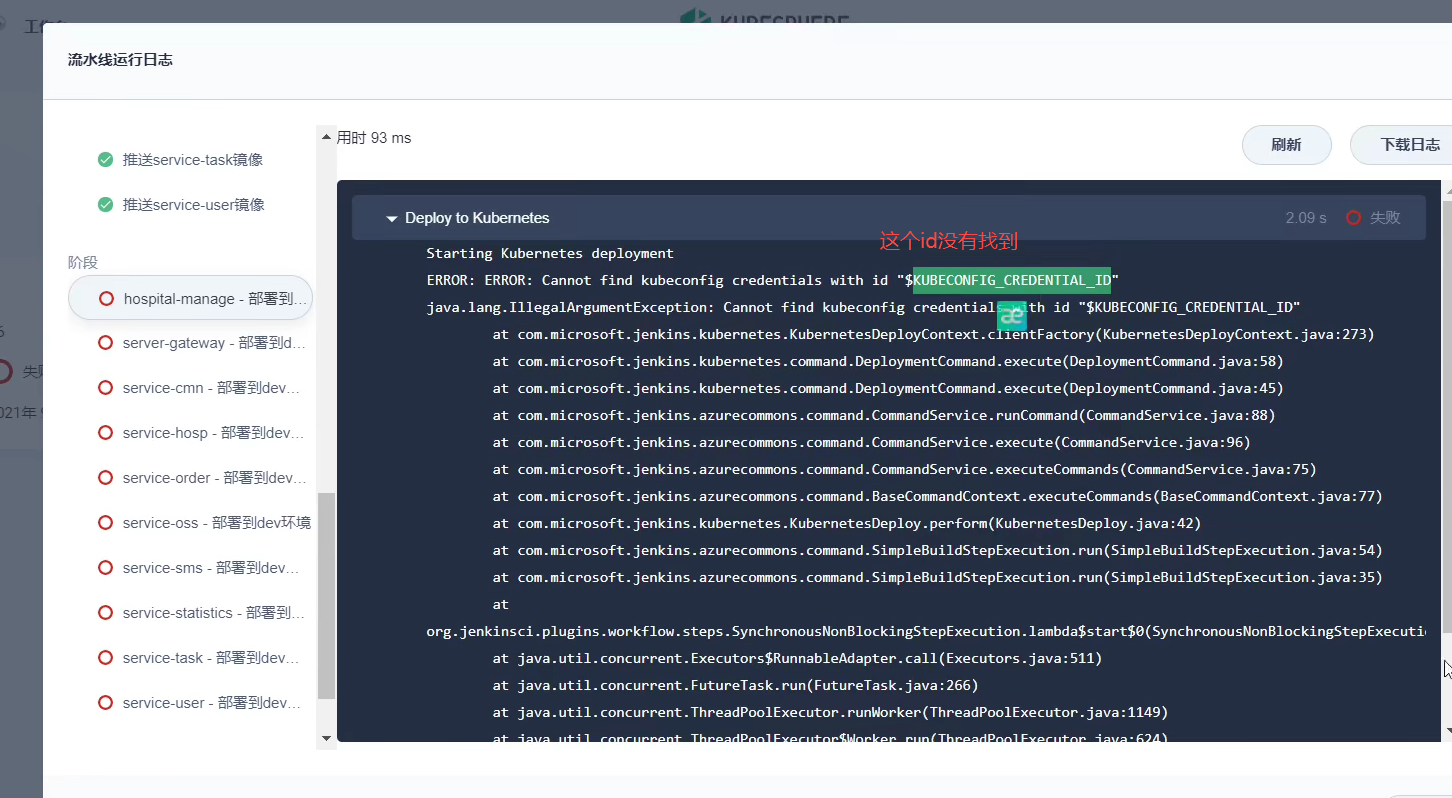Click the 失败 status icon in log header
The image size is (1452, 798).
click(x=1354, y=218)
